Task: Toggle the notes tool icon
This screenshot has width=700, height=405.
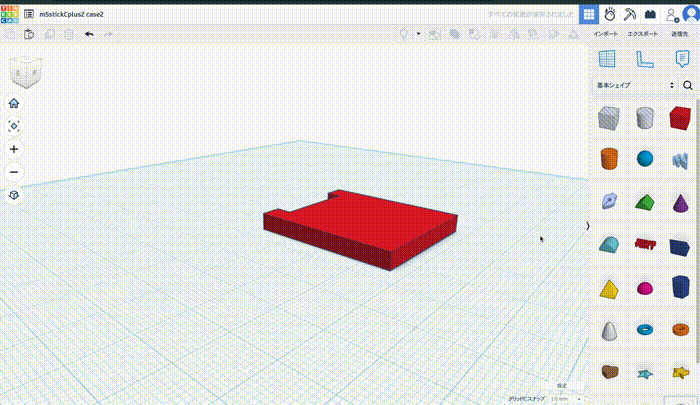Action: tap(682, 59)
